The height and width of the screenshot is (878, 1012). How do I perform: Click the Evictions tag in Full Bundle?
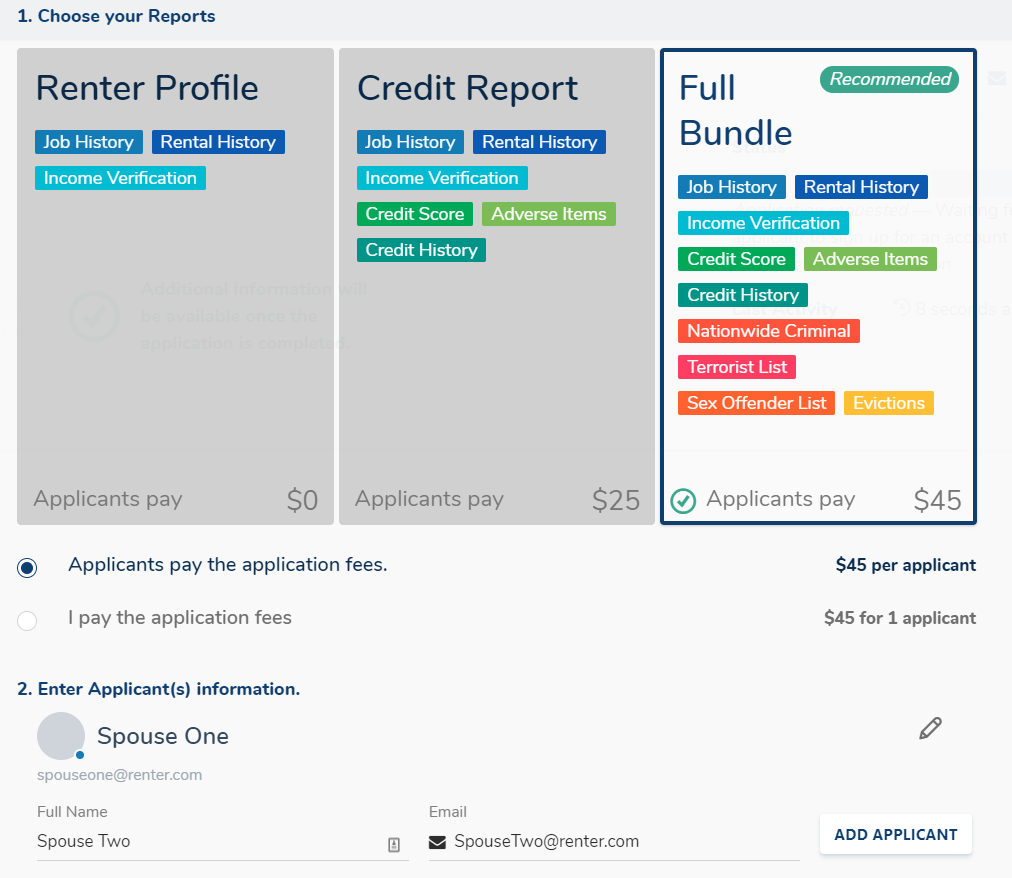click(x=888, y=403)
